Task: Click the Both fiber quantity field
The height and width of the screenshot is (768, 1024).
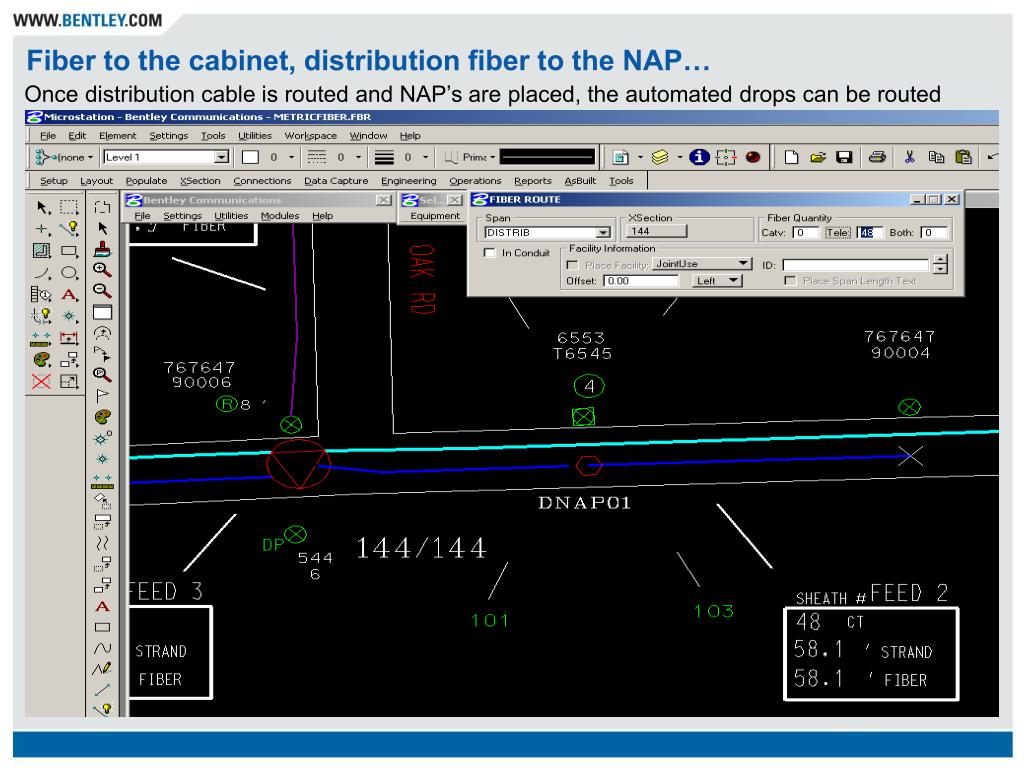Action: [x=933, y=232]
